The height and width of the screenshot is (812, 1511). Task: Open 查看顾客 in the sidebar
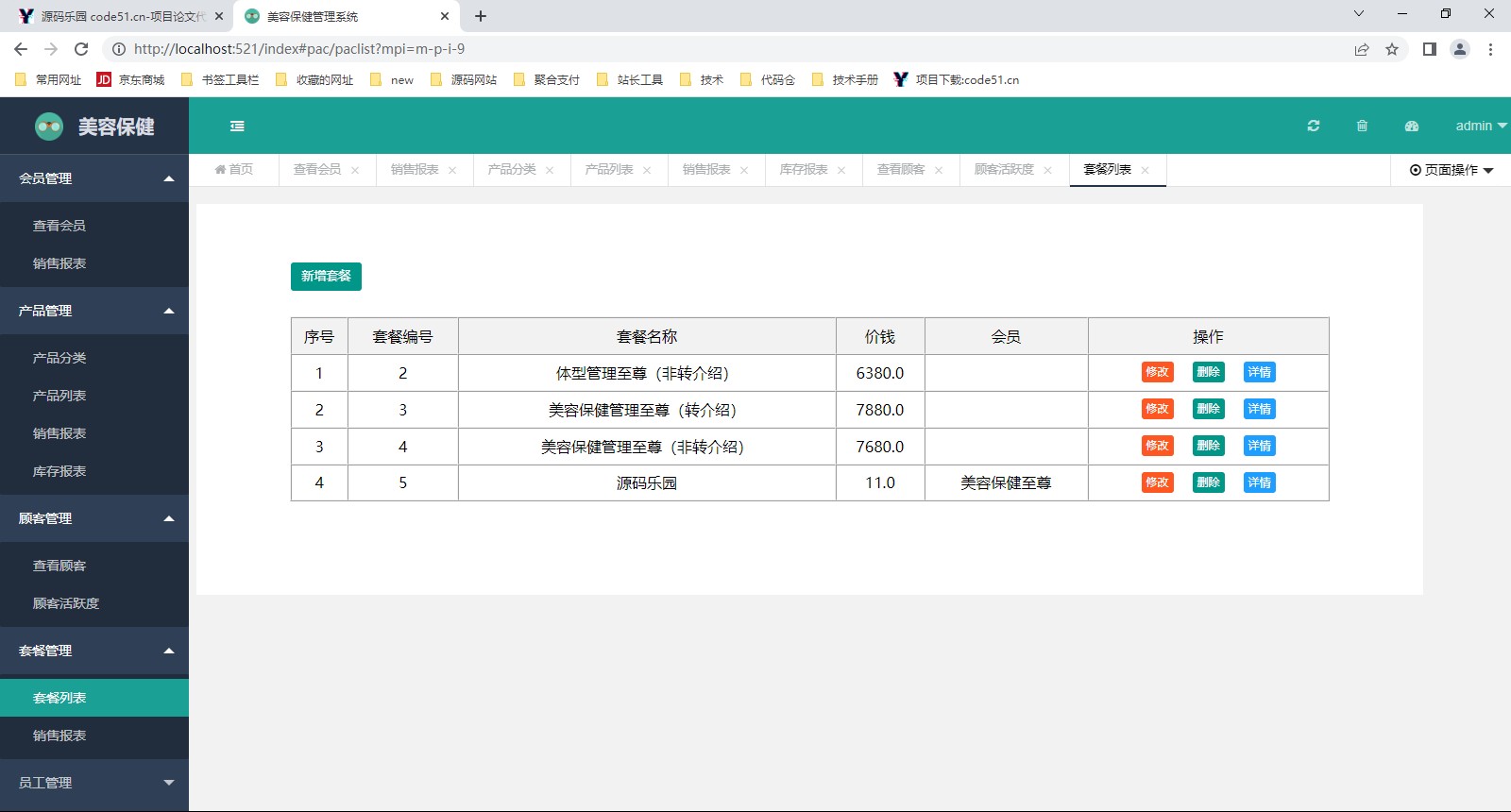(94, 566)
